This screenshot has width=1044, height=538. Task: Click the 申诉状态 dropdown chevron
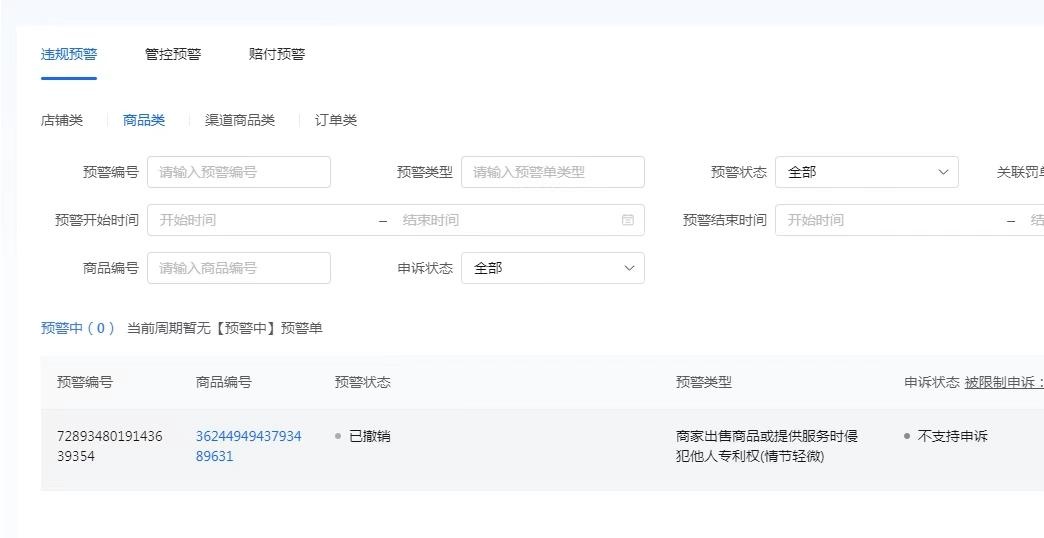pos(629,268)
